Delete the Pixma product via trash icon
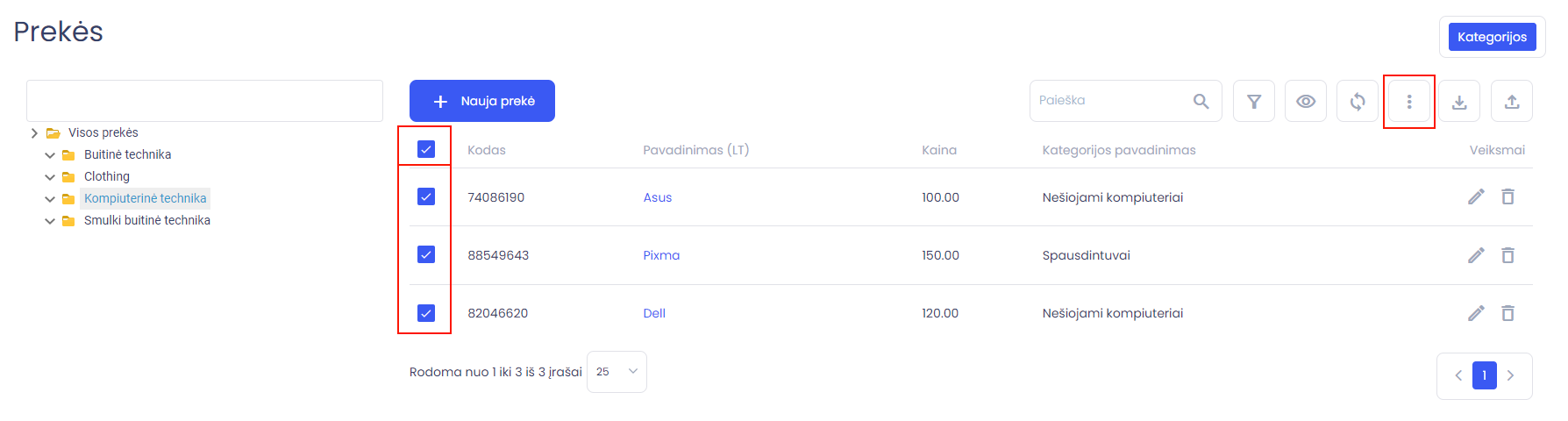 pos(1507,255)
